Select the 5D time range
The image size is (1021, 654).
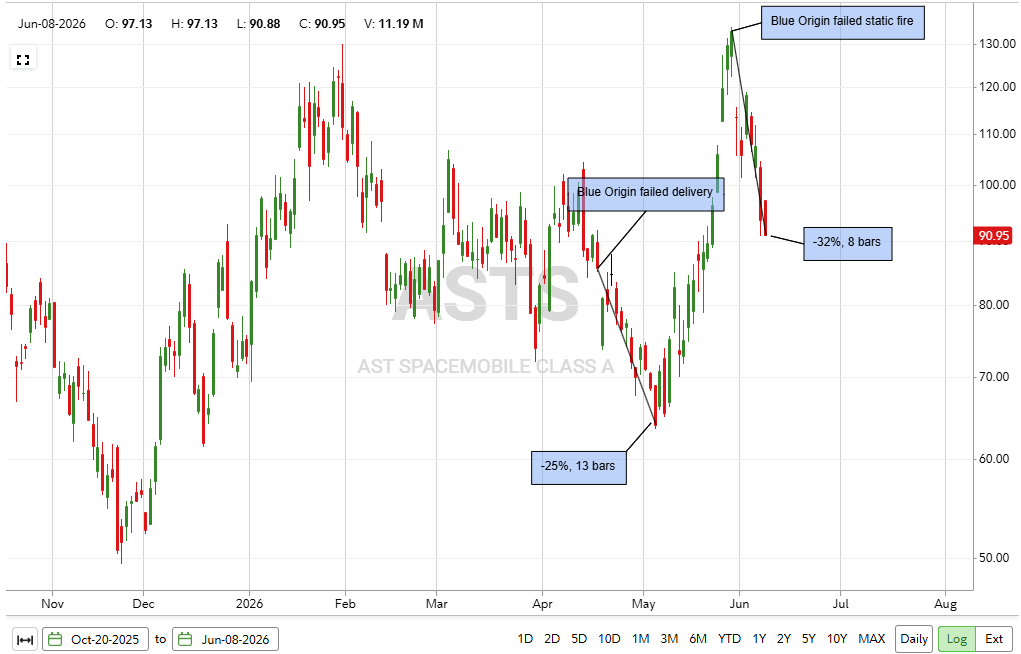(579, 639)
